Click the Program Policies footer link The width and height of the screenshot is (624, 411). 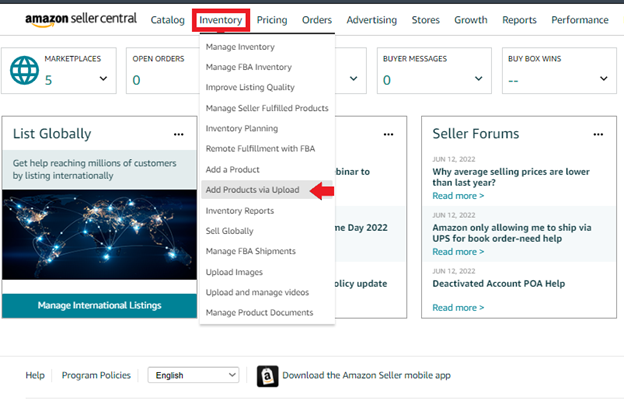(x=96, y=375)
